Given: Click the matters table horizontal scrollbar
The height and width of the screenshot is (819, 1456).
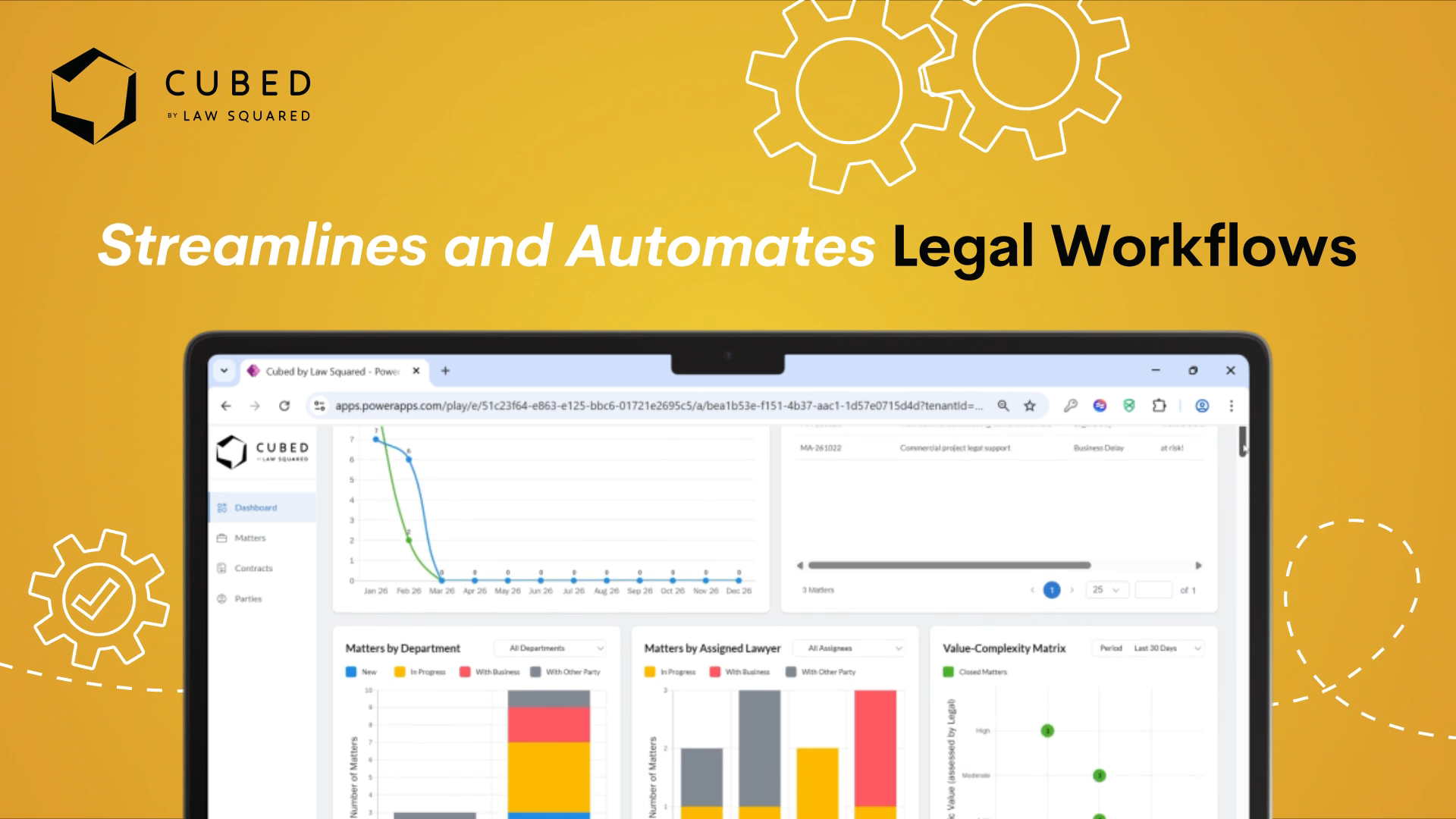Looking at the screenshot, I should [949, 565].
